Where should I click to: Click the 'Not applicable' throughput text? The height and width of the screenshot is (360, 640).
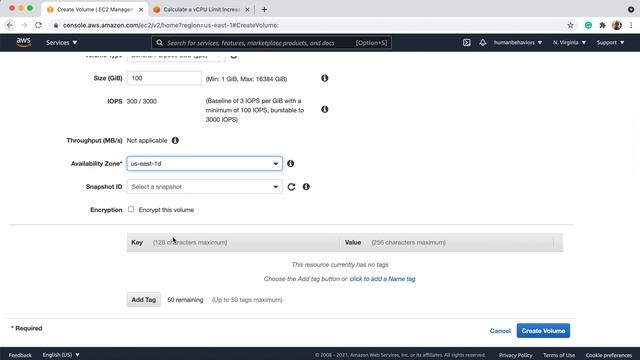coord(147,140)
